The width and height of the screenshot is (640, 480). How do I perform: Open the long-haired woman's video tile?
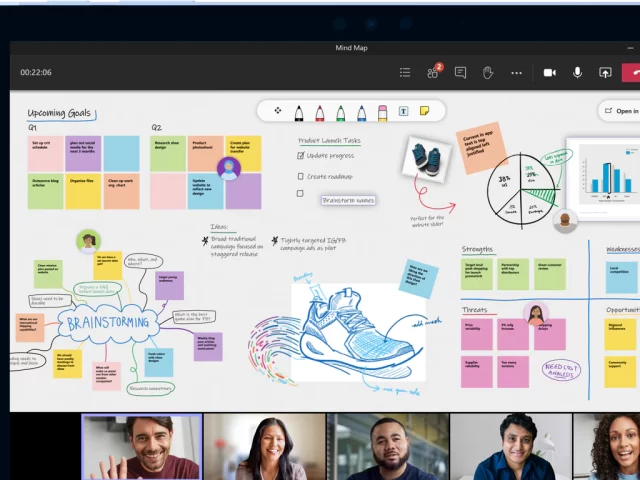point(265,447)
